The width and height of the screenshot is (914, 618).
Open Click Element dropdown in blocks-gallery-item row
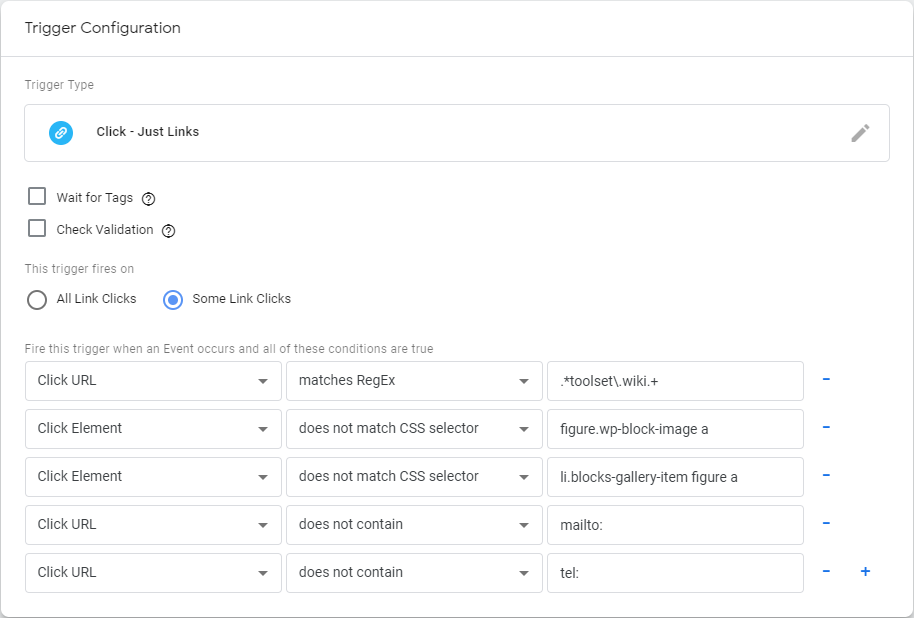[x=153, y=476]
